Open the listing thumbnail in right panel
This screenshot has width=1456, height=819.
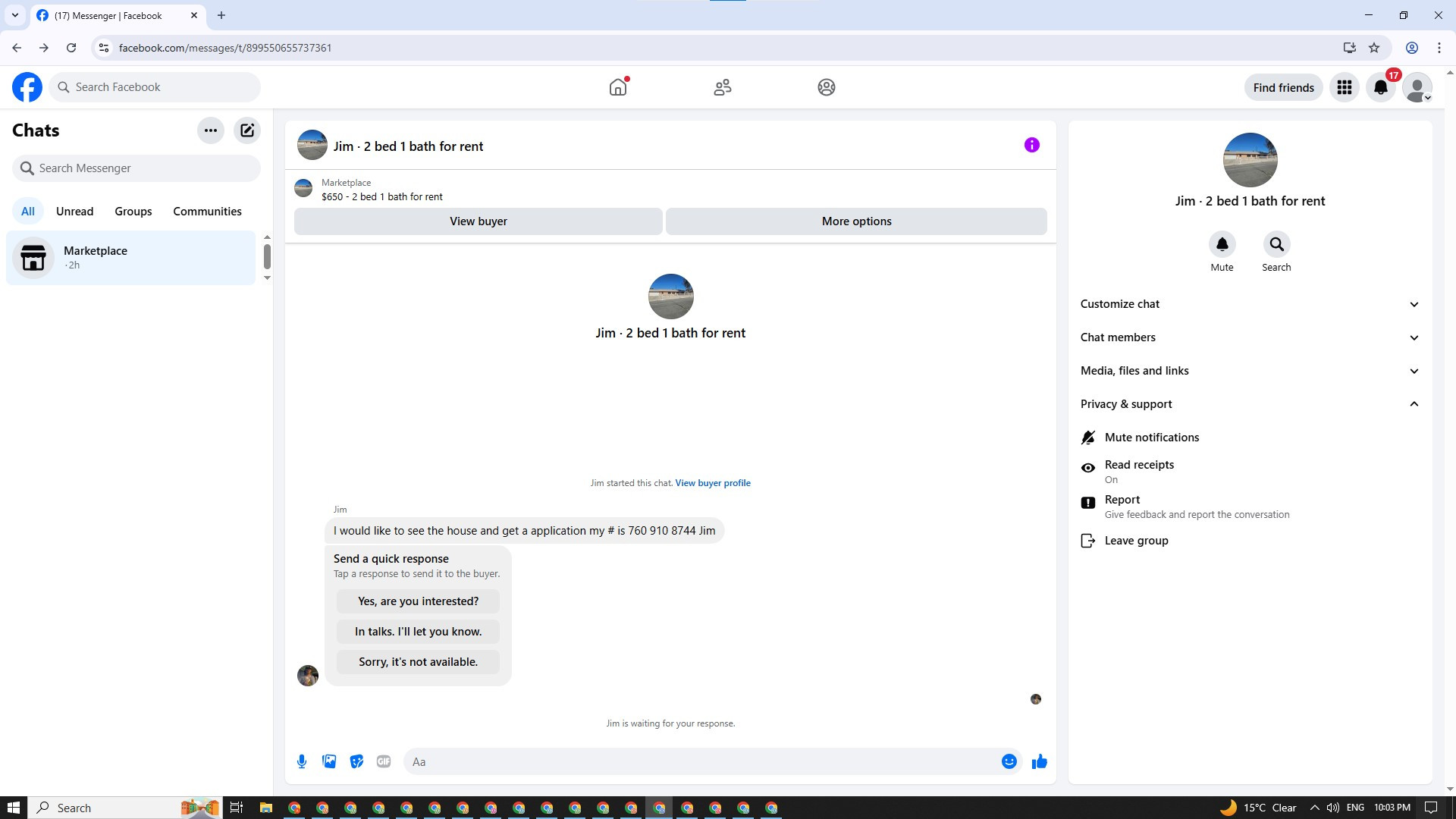coord(1250,160)
